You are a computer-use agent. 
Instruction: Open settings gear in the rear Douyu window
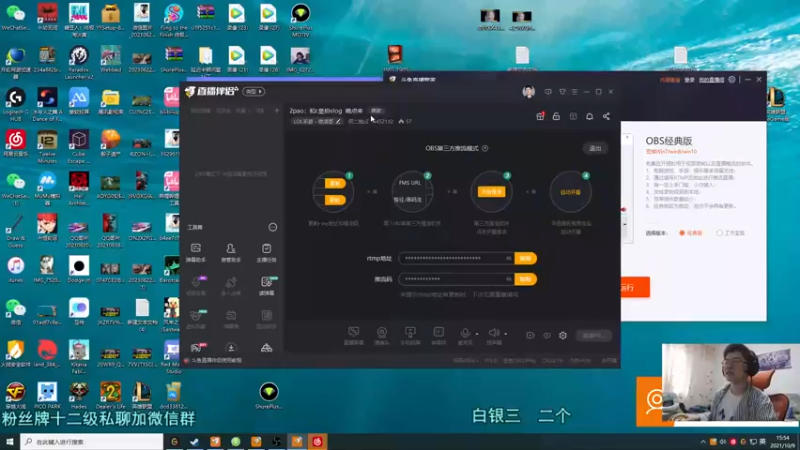click(x=732, y=80)
